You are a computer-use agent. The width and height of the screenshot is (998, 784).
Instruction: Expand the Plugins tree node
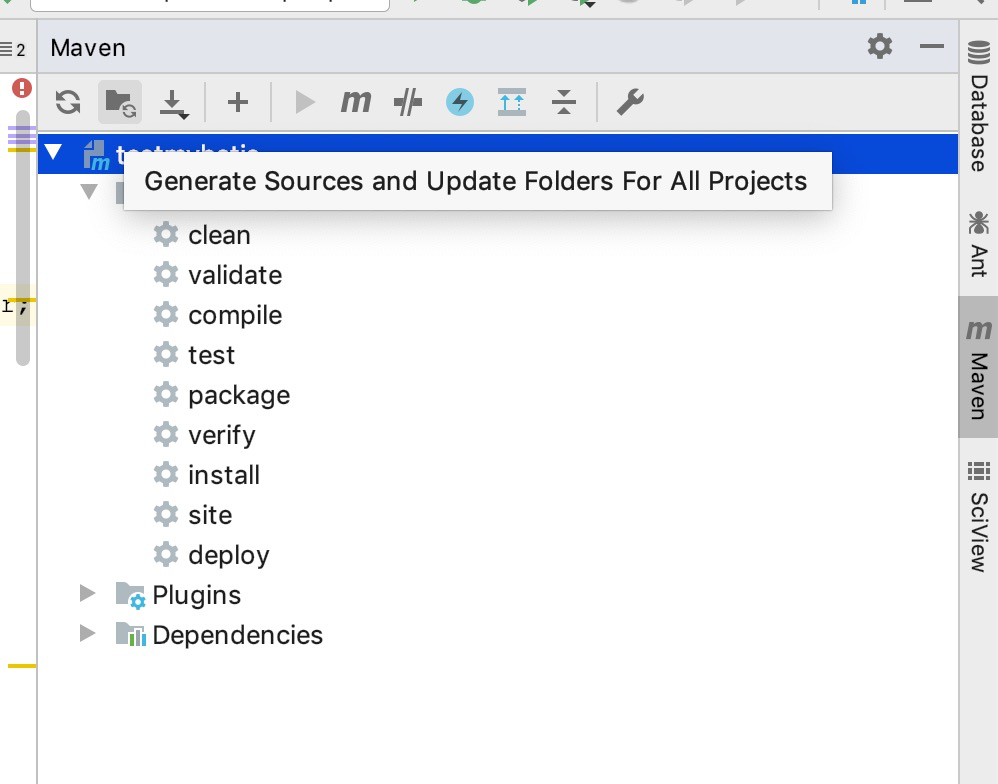(x=88, y=594)
